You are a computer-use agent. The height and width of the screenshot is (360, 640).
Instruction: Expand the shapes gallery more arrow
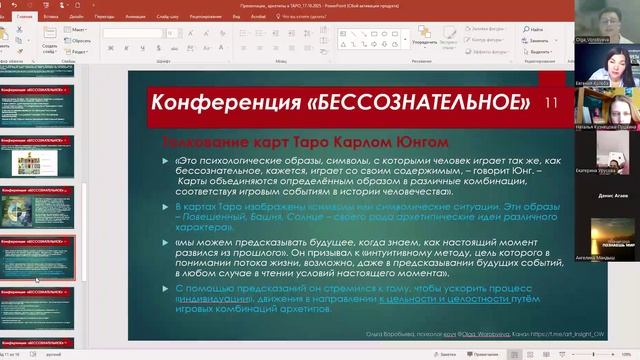(405, 39)
